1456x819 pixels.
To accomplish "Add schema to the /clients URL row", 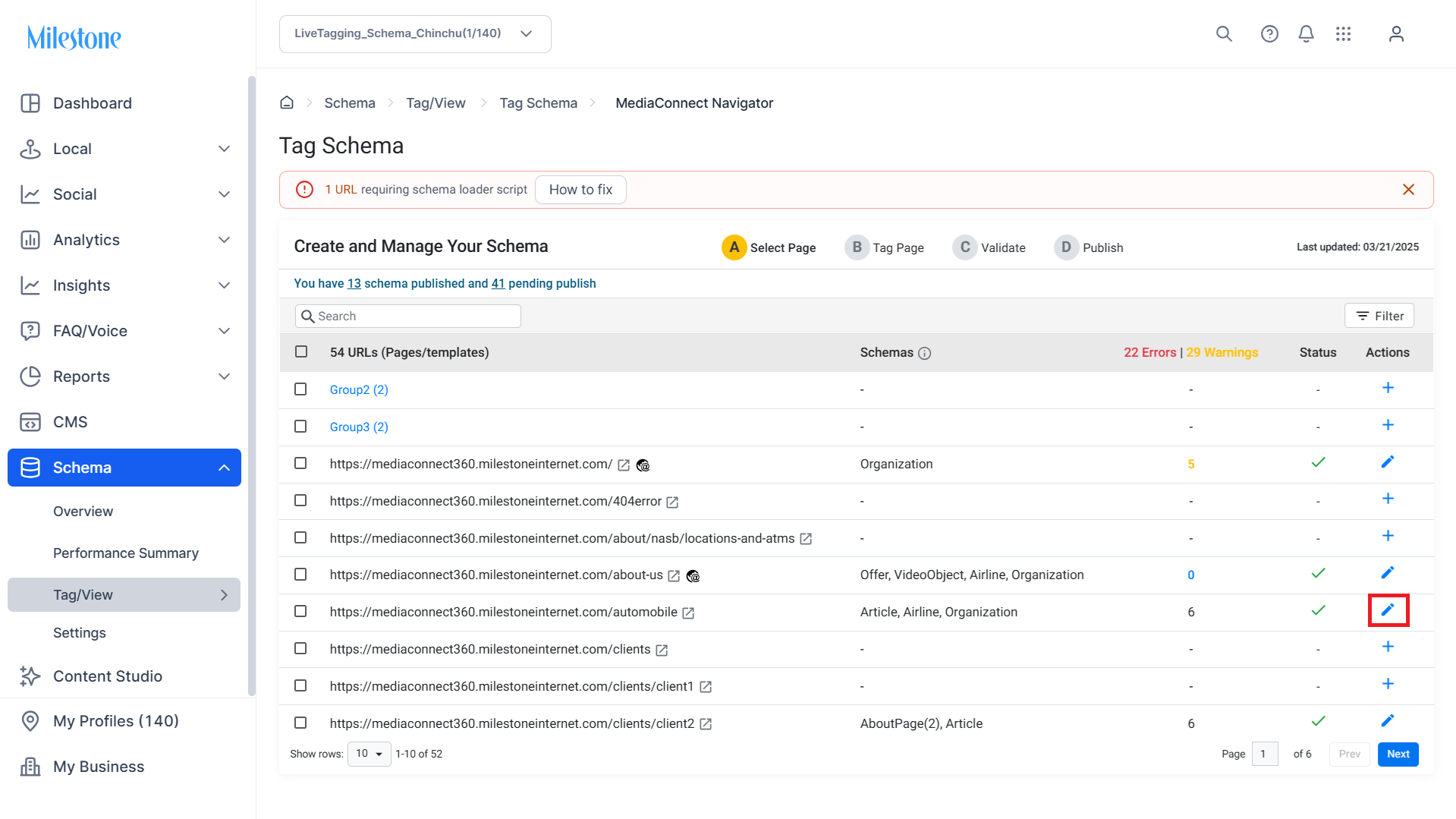I will 1388,647.
